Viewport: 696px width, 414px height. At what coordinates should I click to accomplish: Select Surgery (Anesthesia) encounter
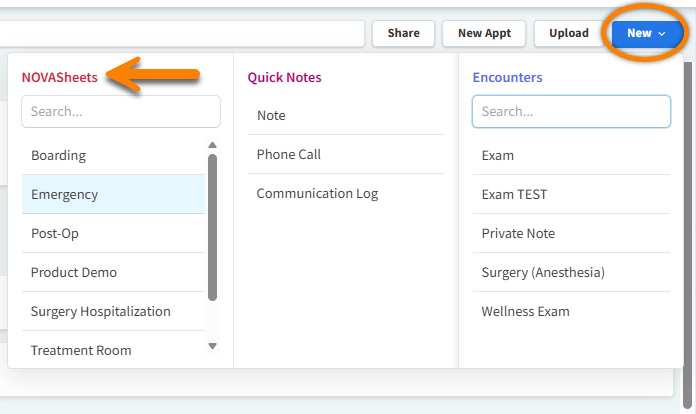(543, 273)
